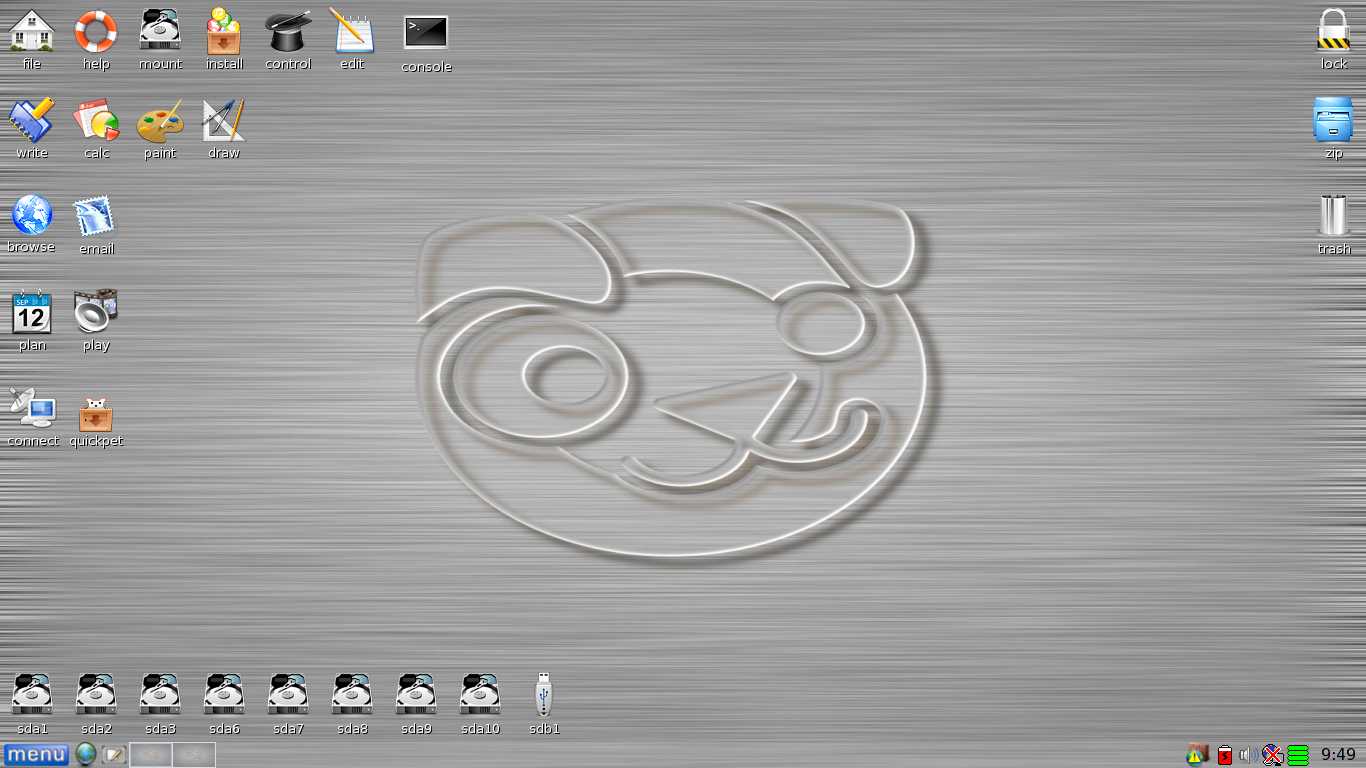
Task: Open the connect network wizard icon
Action: click(x=32, y=408)
